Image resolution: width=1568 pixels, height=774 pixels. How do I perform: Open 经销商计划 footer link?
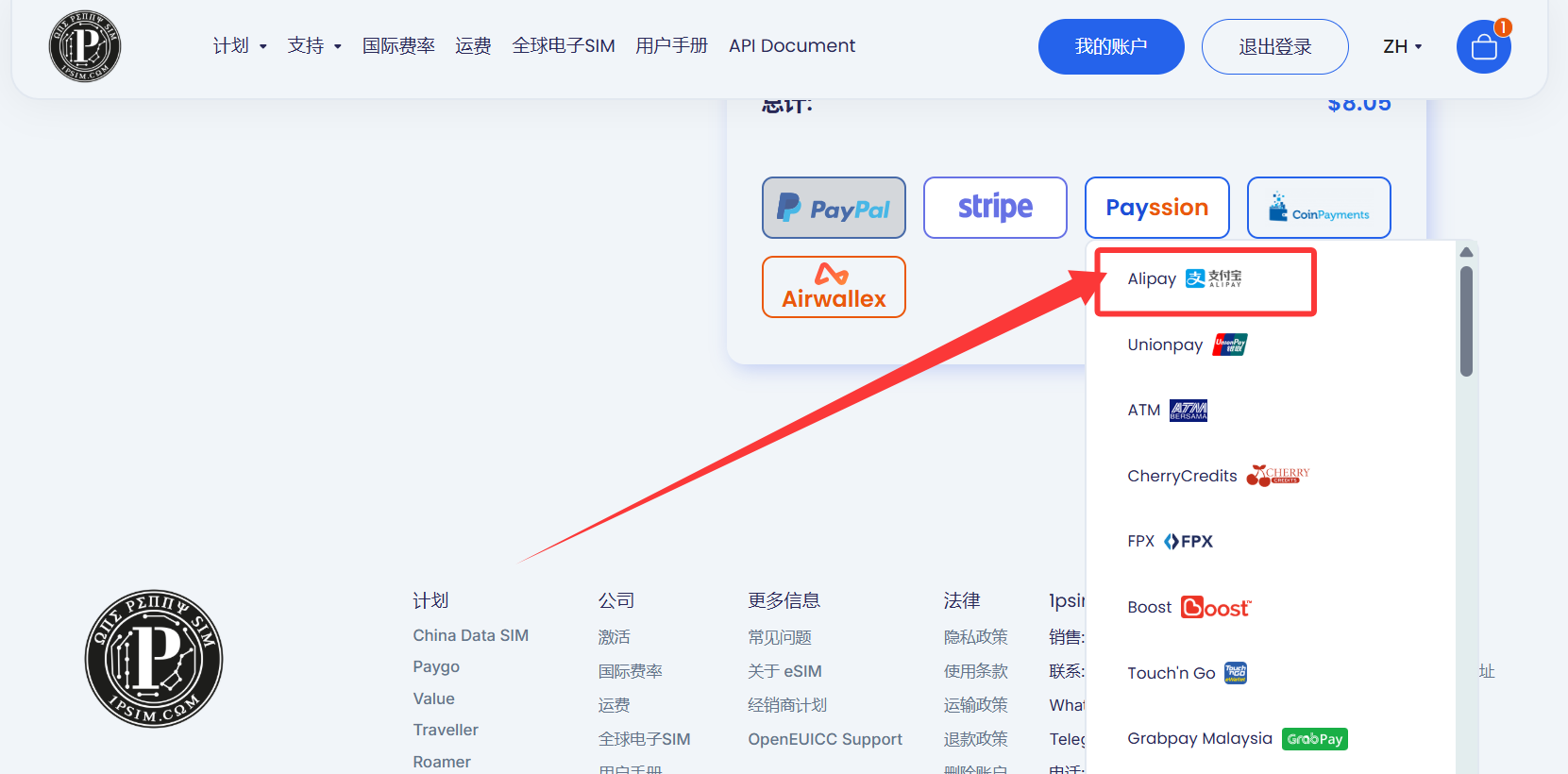click(787, 705)
